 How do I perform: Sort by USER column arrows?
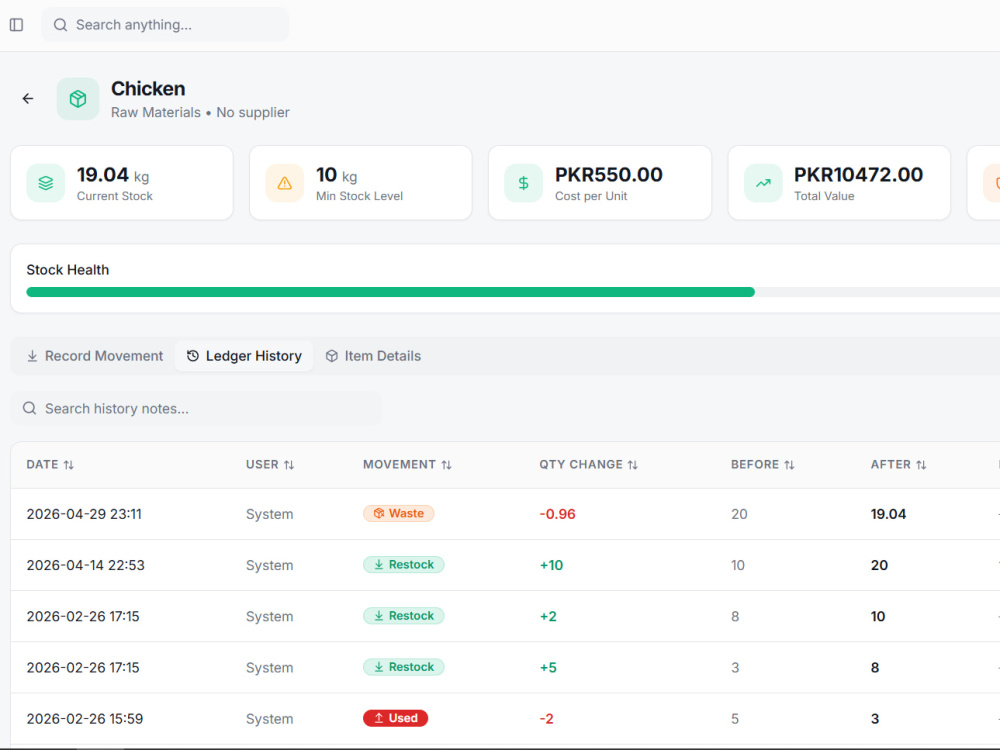(289, 465)
